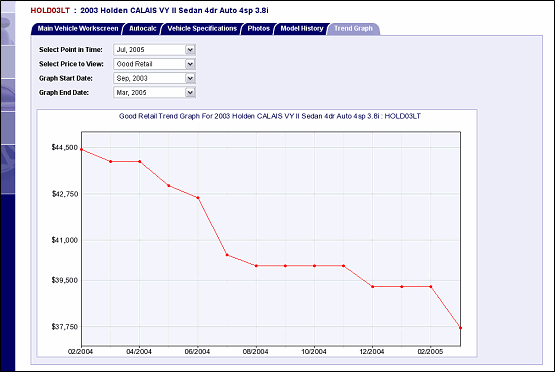This screenshot has height=372, width=555.
Task: Click the first data point at 02/2004
Action: tap(82, 150)
